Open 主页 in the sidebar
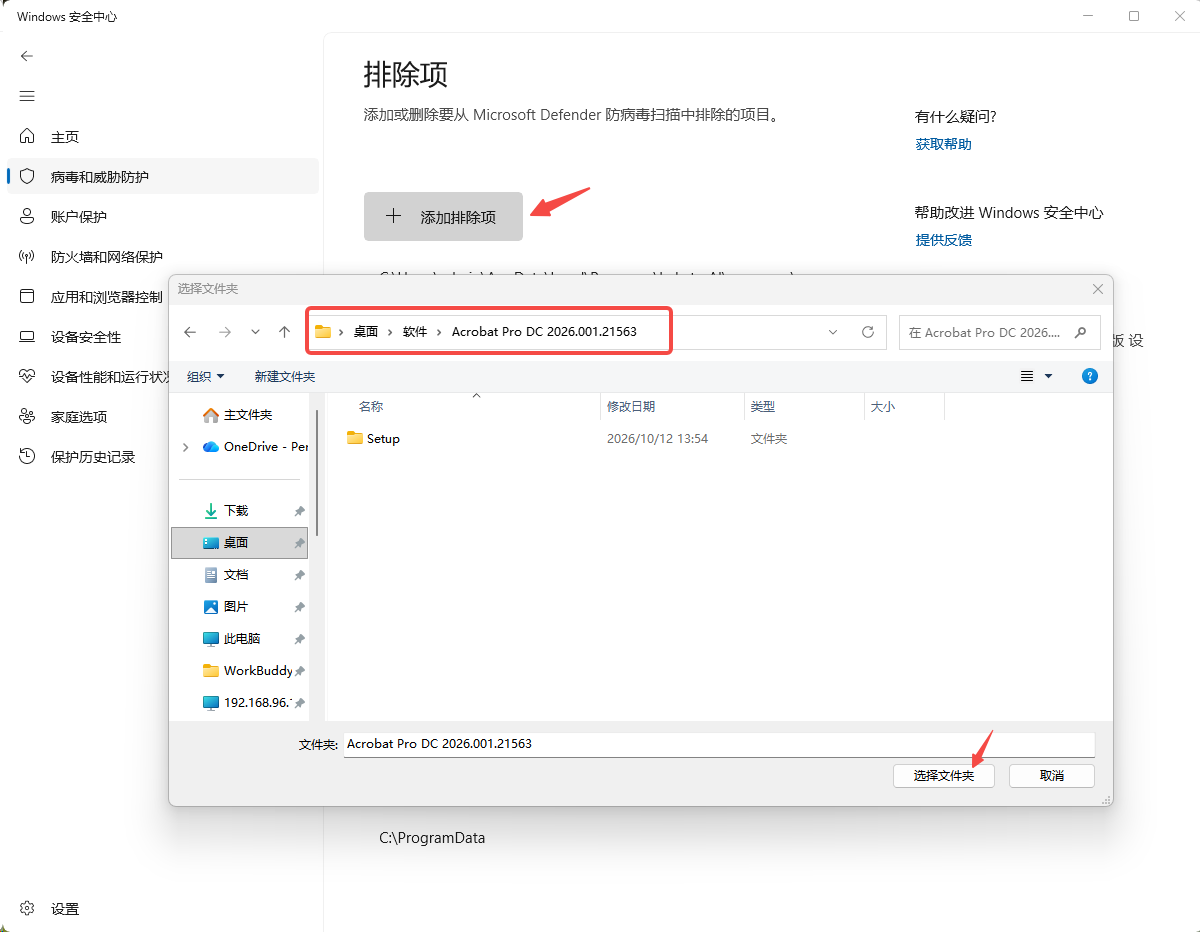This screenshot has height=932, width=1200. click(163, 137)
